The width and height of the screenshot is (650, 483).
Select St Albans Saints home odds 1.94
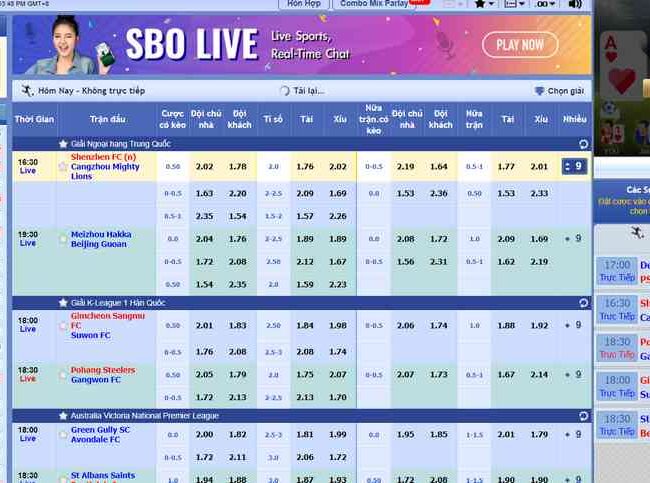pos(204,479)
